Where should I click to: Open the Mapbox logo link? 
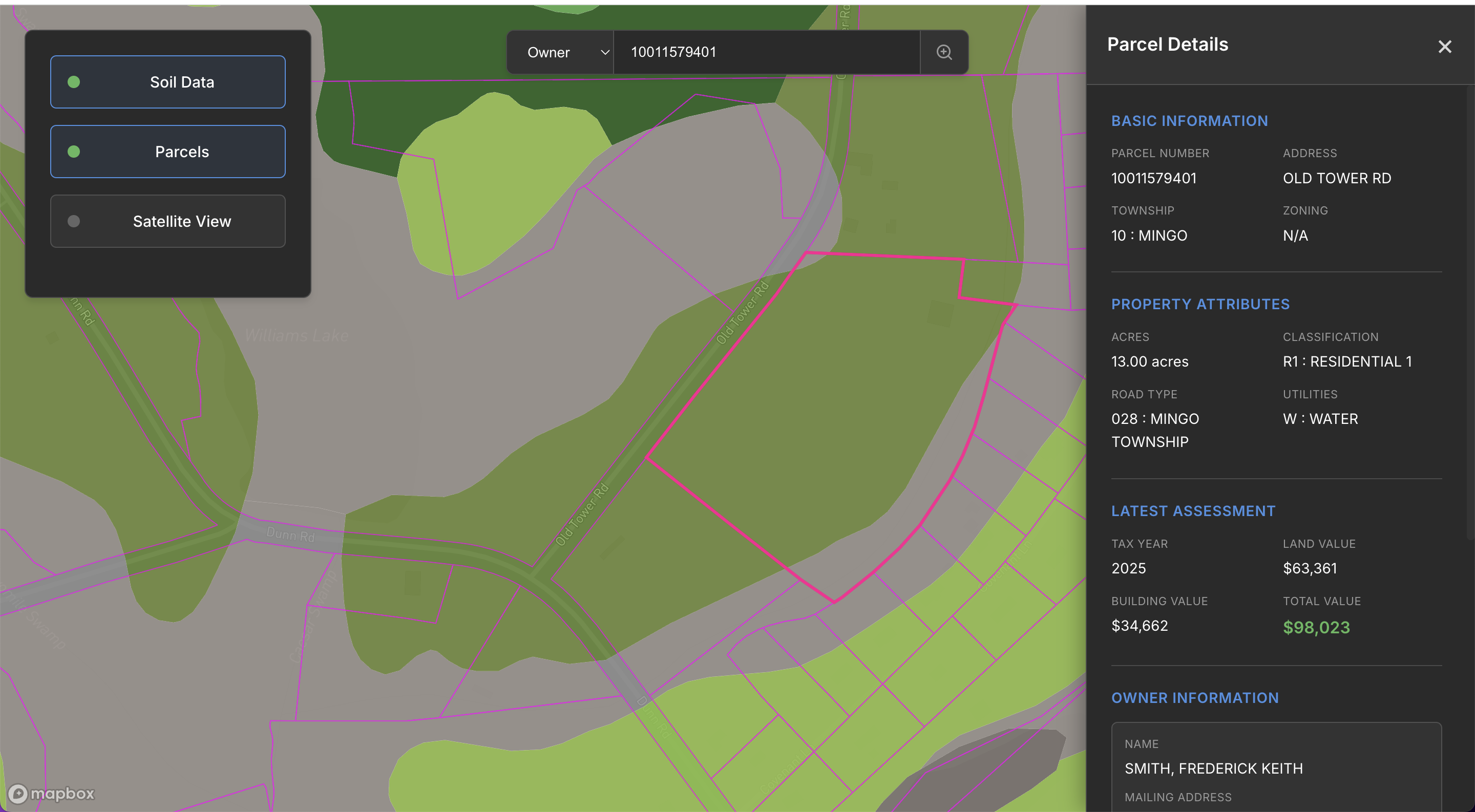[x=52, y=793]
